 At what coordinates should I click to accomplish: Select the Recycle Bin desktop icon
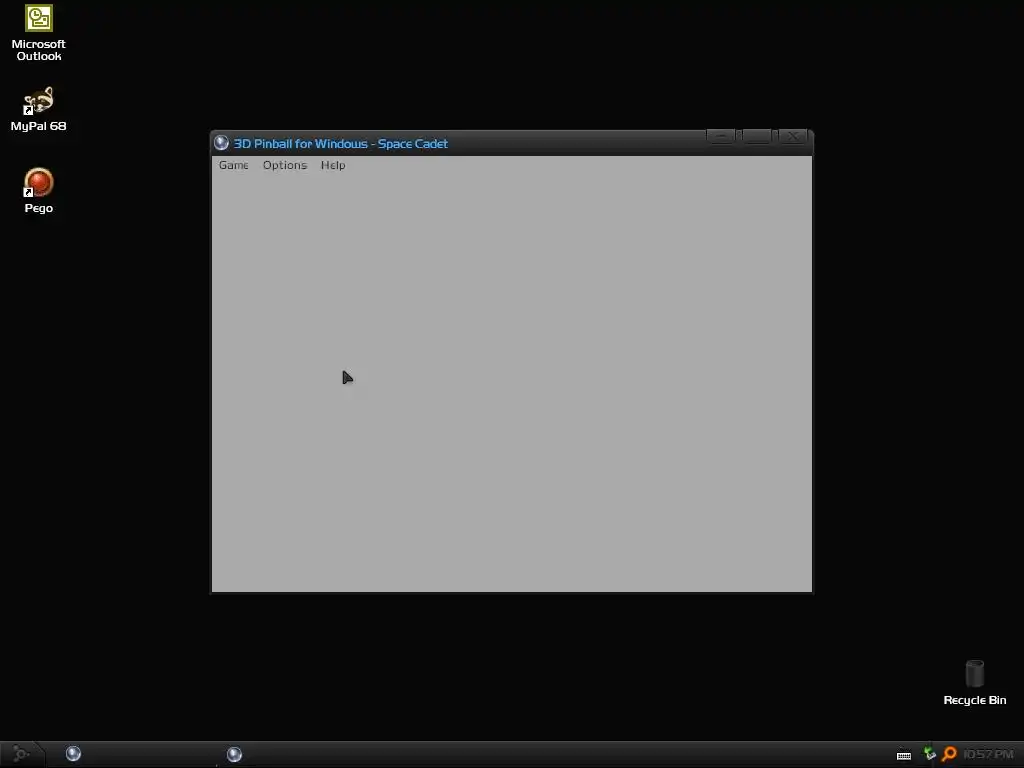pos(974,682)
